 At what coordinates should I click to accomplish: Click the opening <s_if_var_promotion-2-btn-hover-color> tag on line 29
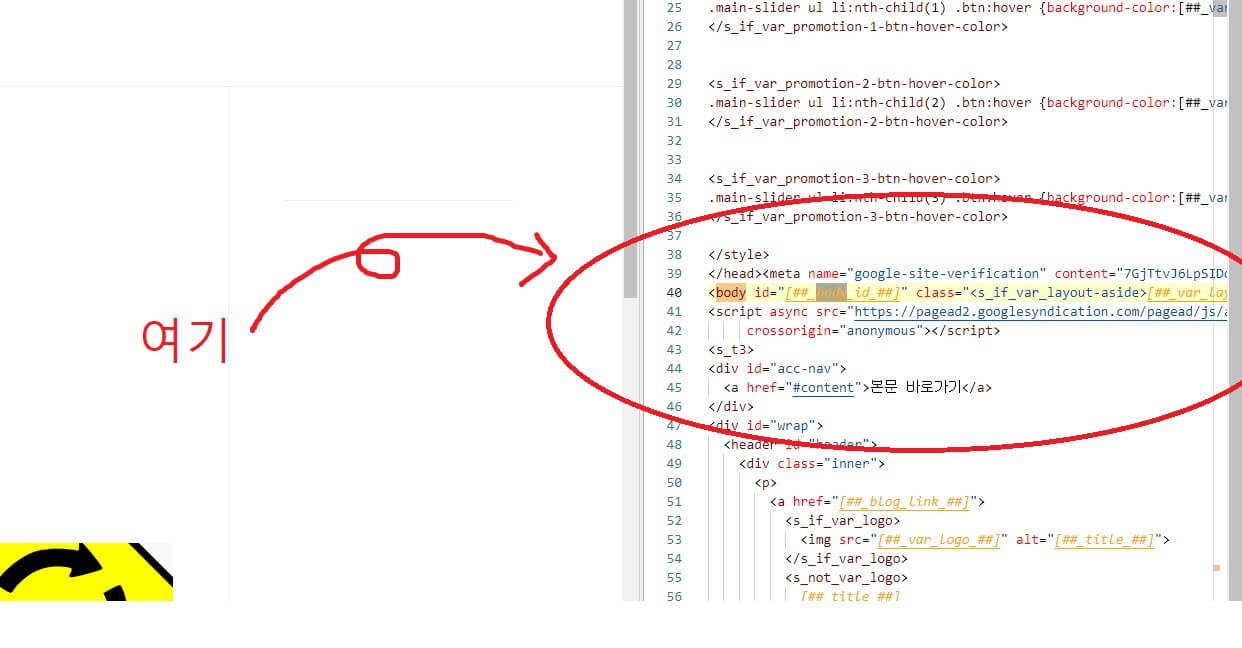coord(854,84)
